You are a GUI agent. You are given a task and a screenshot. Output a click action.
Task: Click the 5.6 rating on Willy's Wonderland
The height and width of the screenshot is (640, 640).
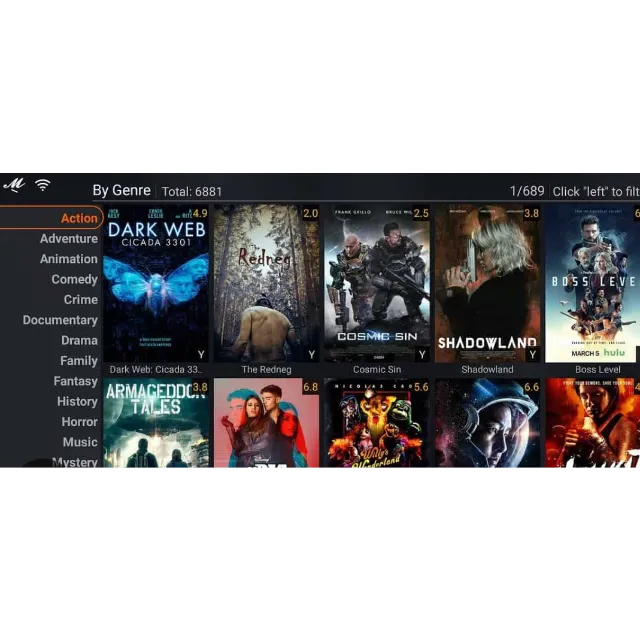pos(421,387)
